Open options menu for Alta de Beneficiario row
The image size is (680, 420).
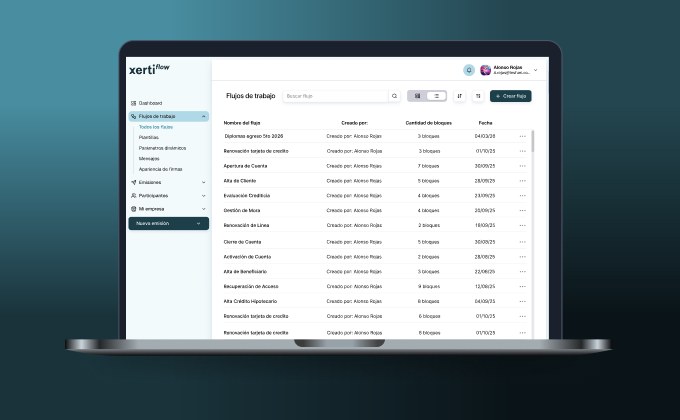point(523,272)
